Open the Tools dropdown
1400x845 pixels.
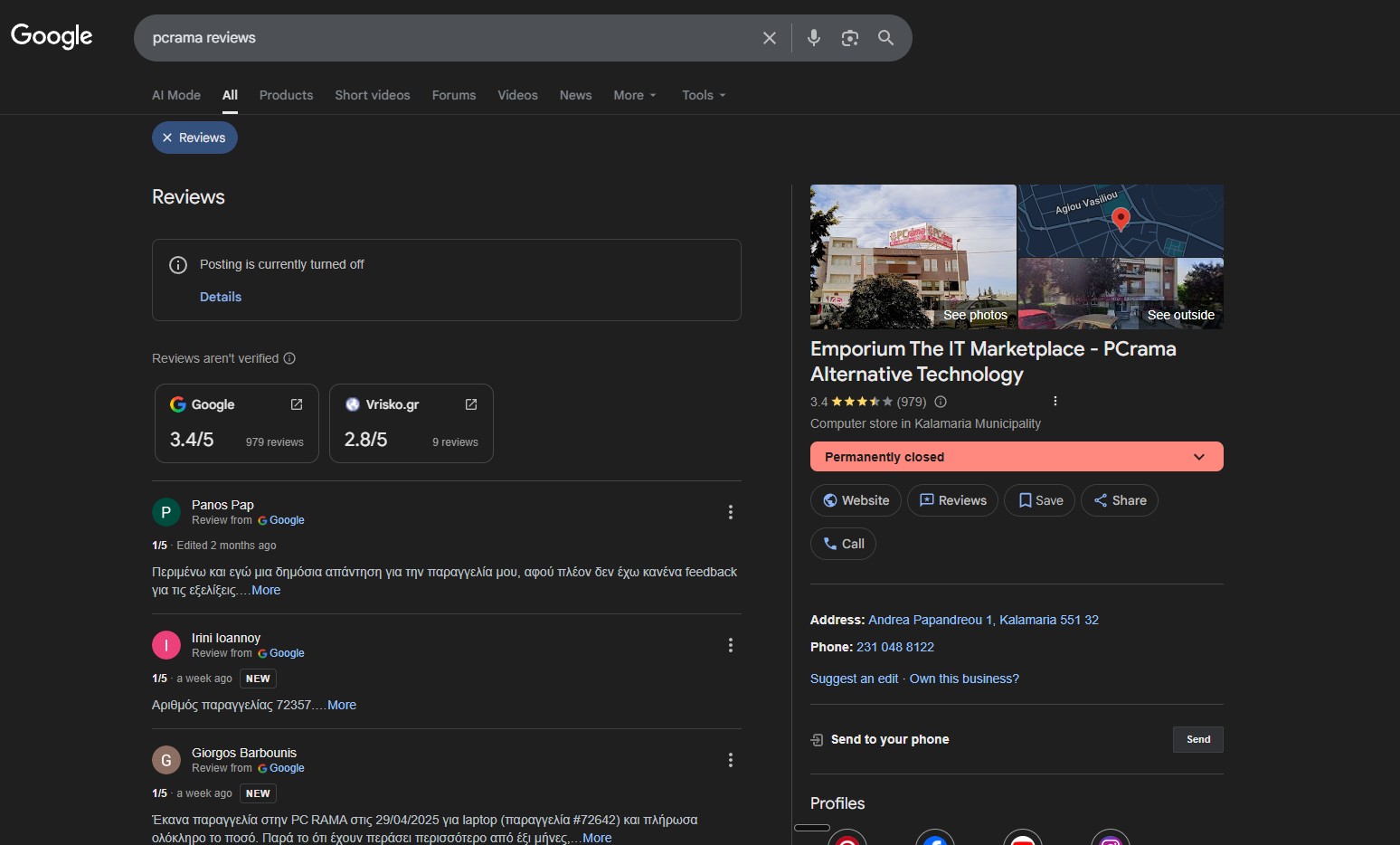703,95
